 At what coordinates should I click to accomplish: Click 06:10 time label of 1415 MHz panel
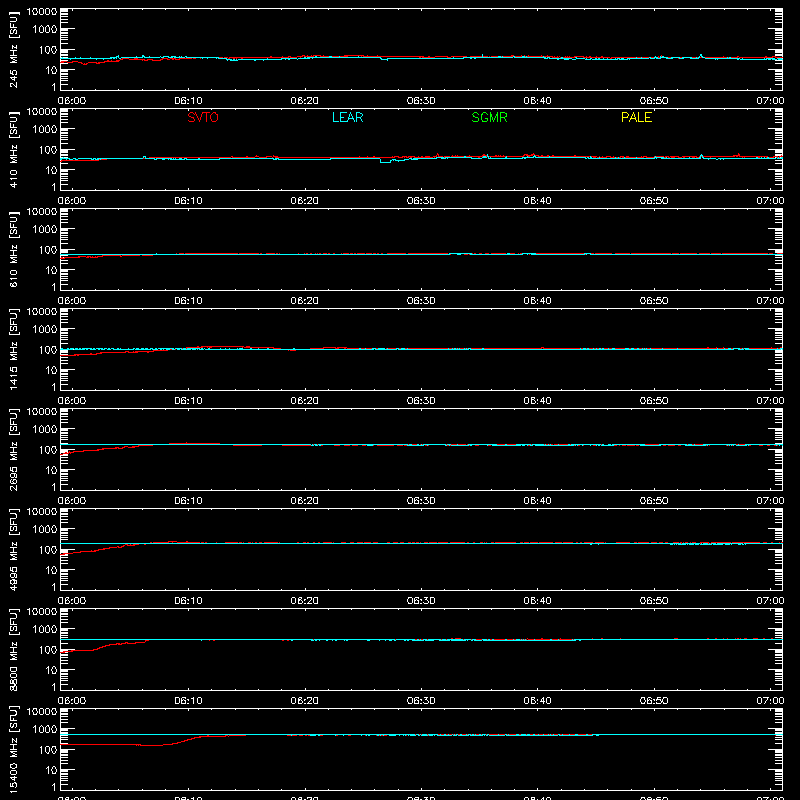(188, 401)
